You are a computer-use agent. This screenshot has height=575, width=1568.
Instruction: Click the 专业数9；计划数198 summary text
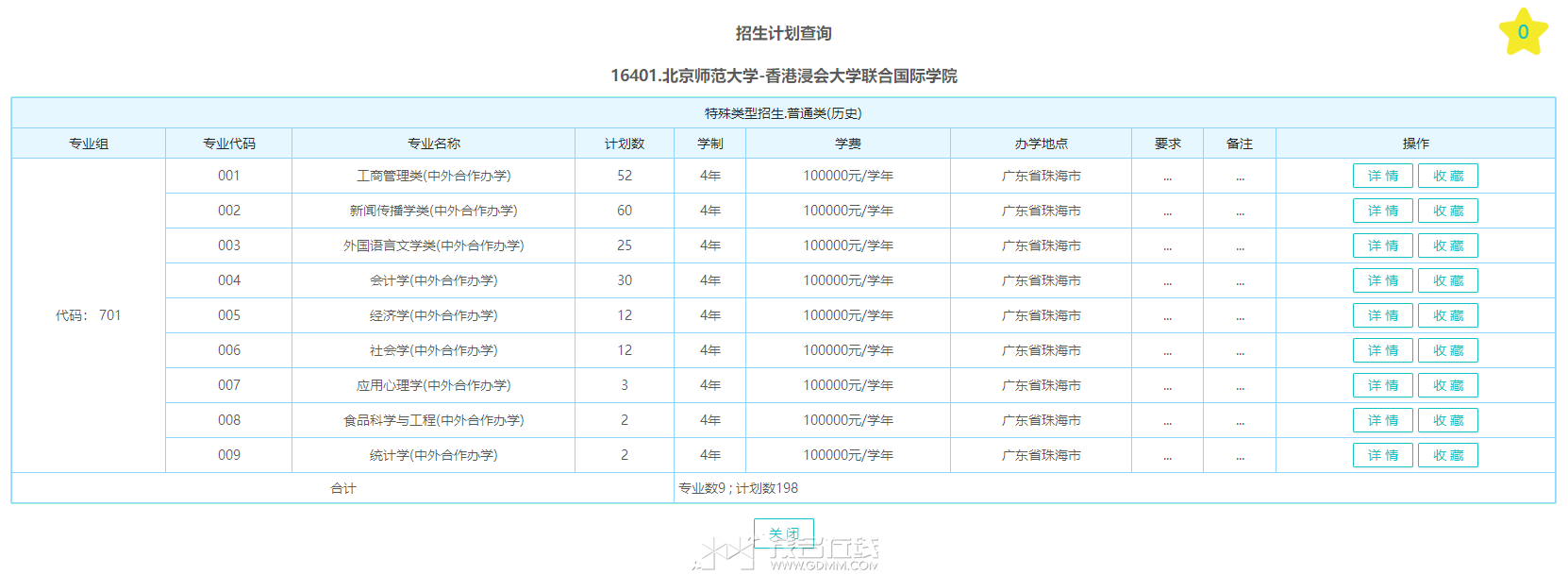point(739,488)
